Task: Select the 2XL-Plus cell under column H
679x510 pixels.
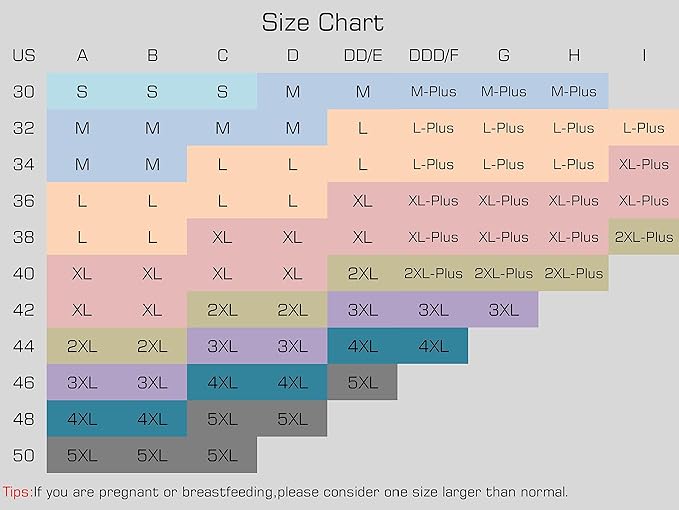Action: [x=573, y=273]
